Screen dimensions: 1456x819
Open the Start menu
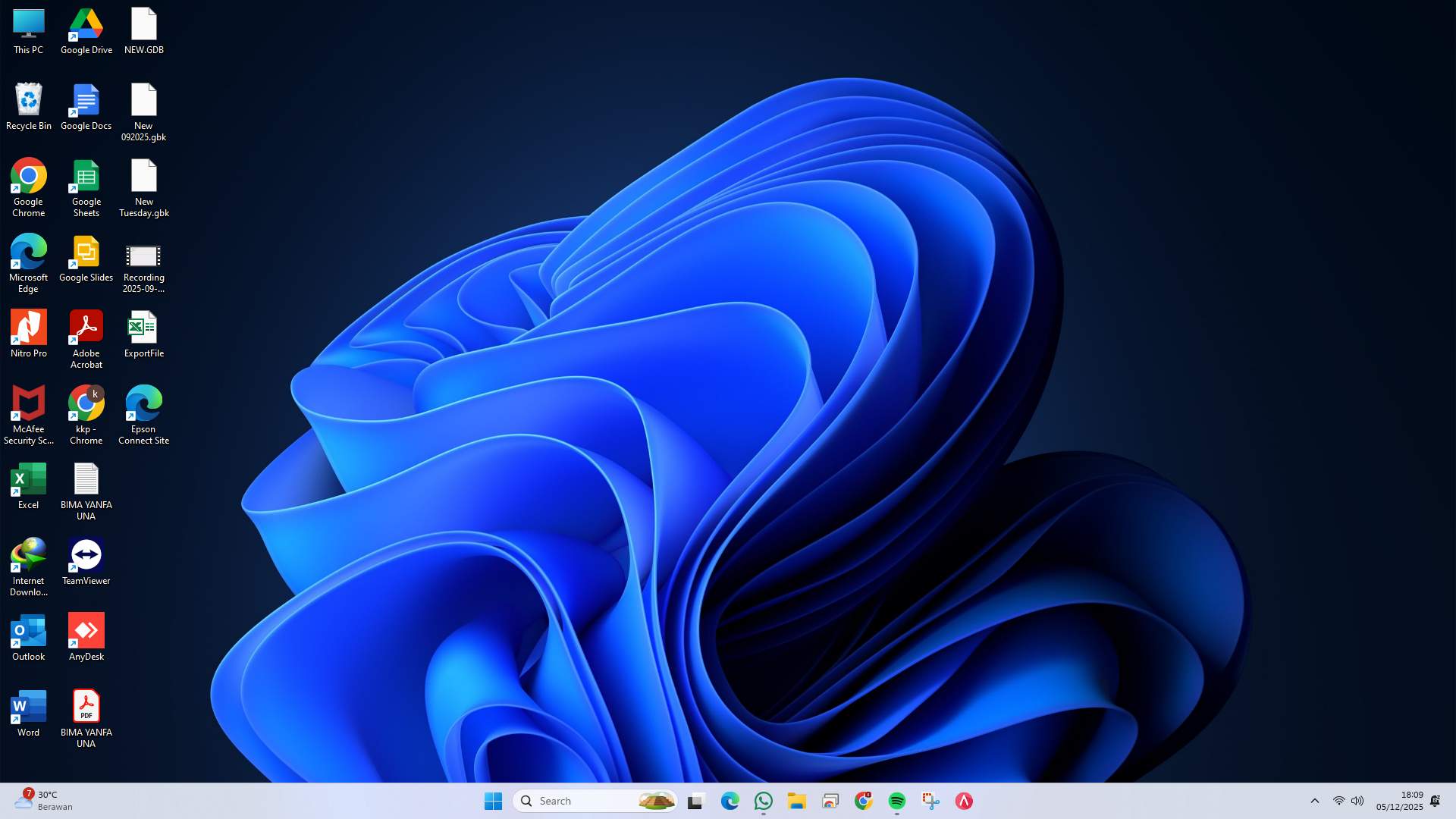tap(493, 800)
